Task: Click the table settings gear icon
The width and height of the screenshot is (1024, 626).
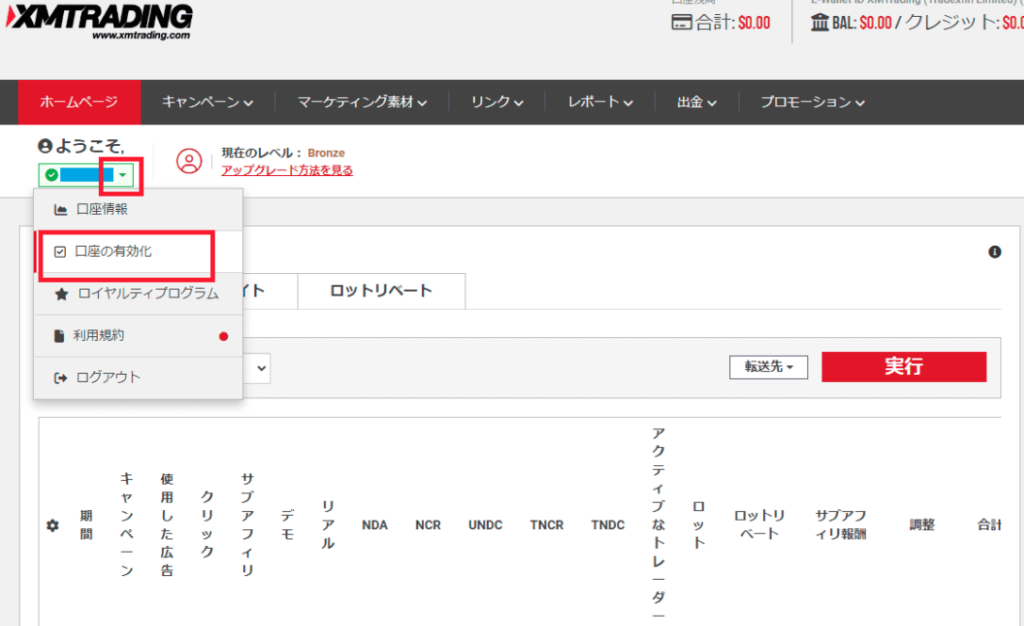Action: click(x=53, y=525)
